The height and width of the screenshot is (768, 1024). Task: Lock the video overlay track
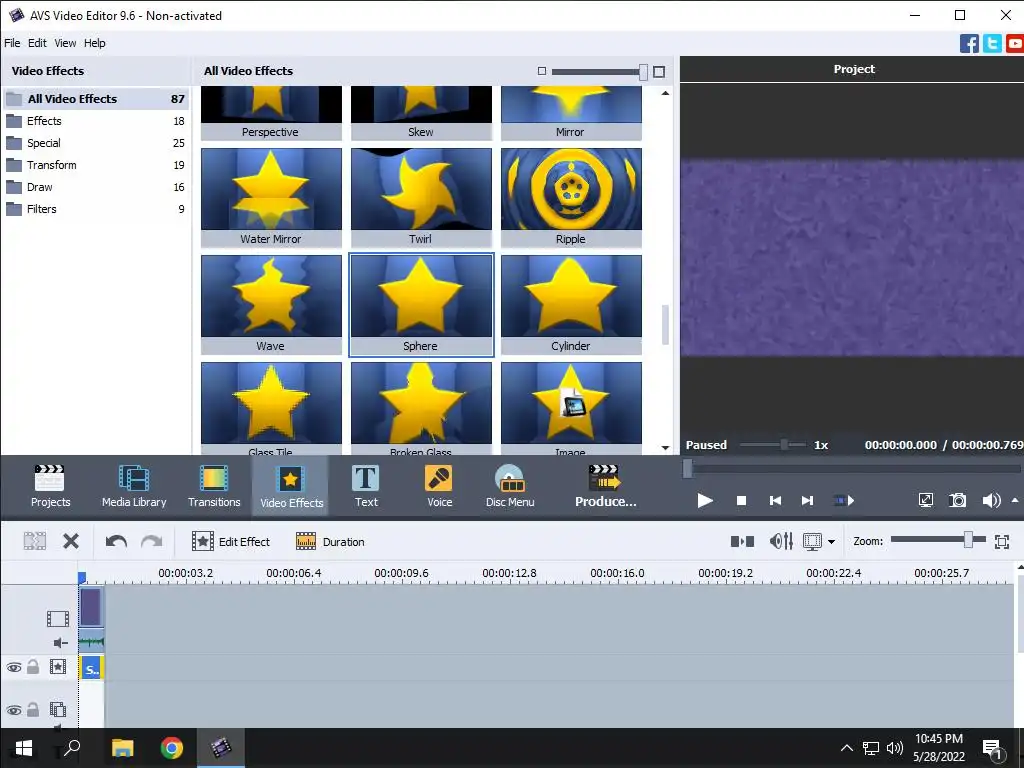[33, 709]
